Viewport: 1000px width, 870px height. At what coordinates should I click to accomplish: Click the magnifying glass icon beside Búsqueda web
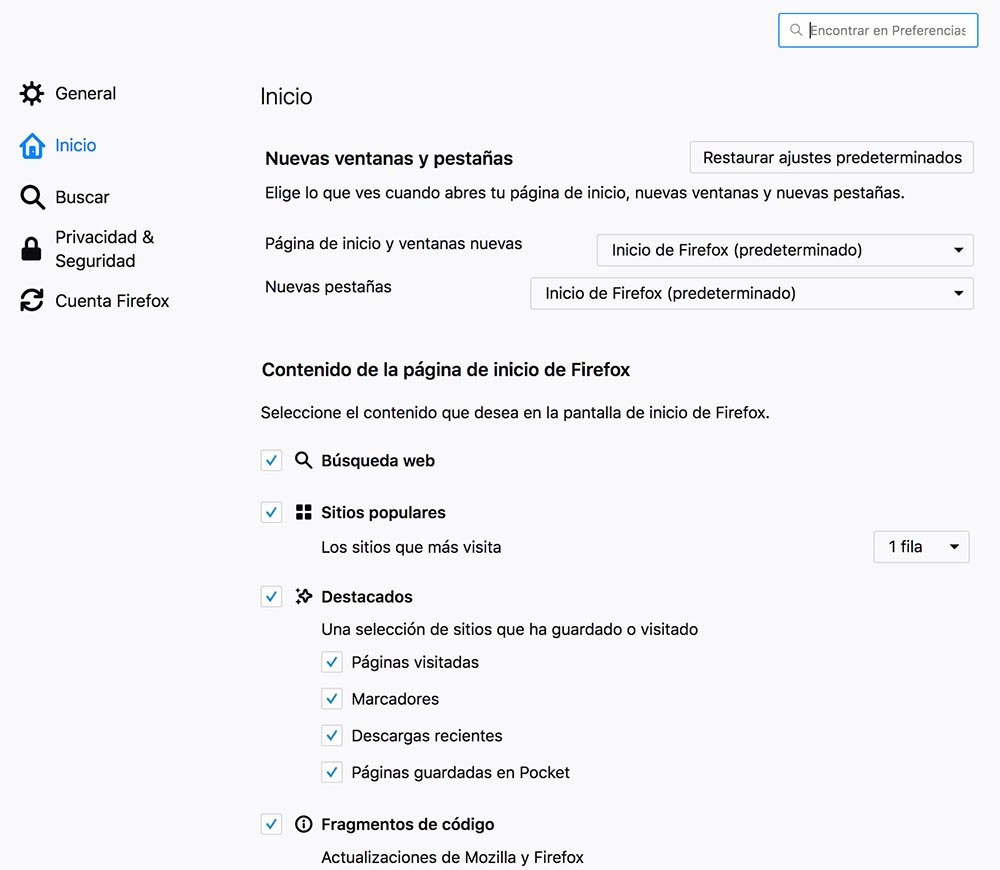coord(303,460)
